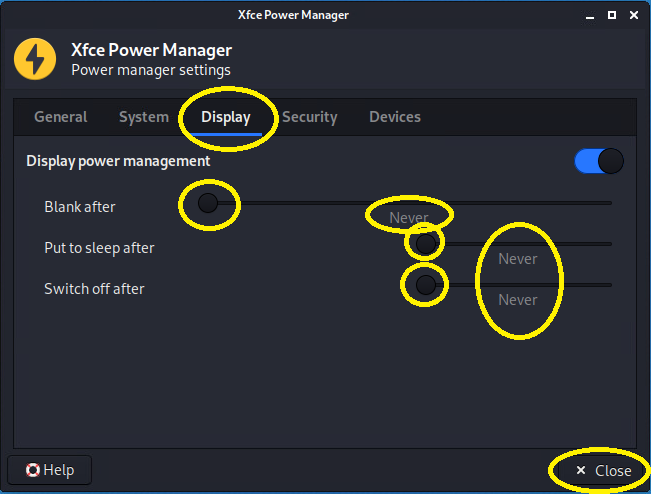Click the 'Blank after' label
651x494 pixels.
80,207
